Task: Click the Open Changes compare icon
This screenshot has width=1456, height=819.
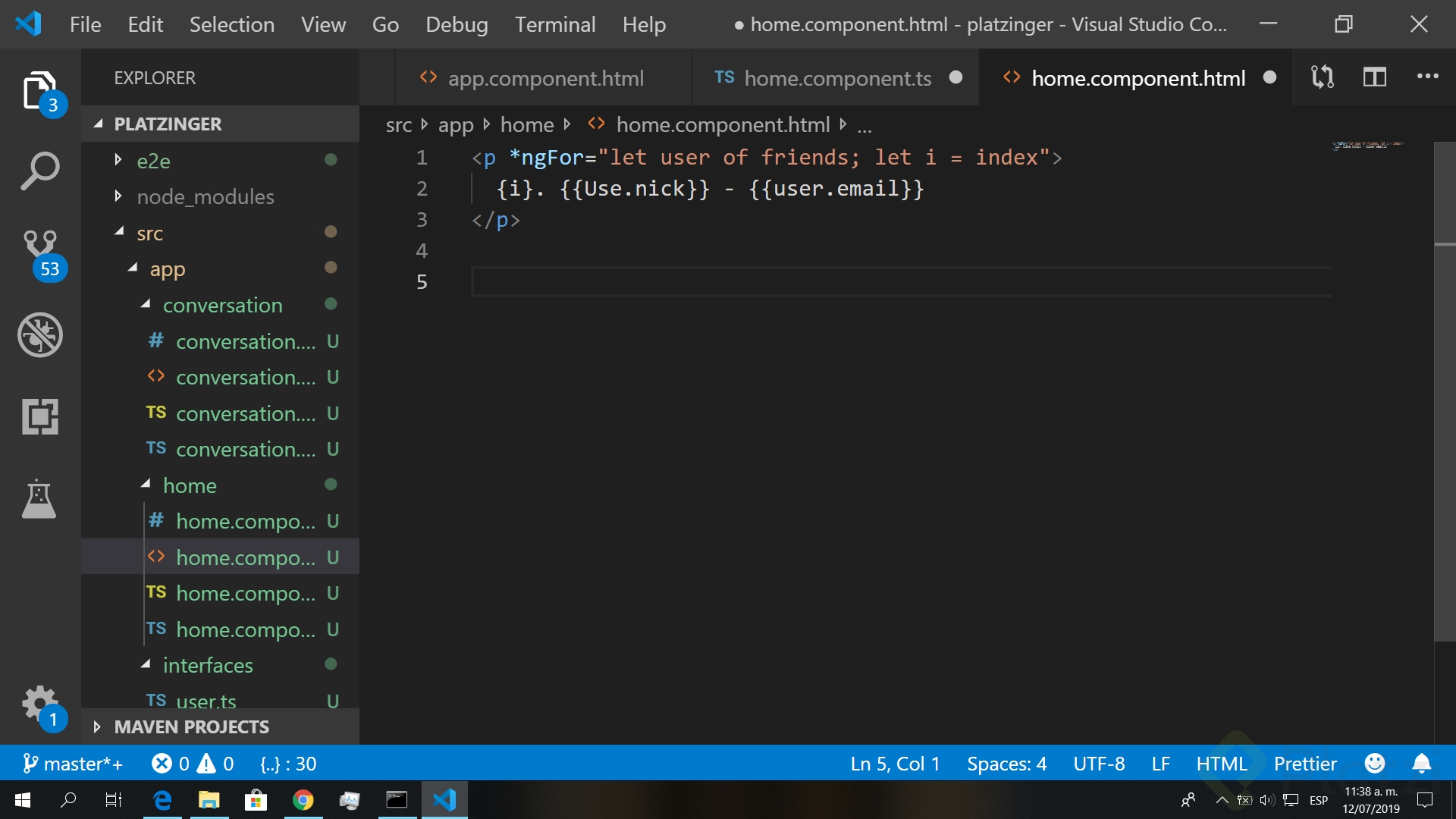Action: pos(1323,77)
